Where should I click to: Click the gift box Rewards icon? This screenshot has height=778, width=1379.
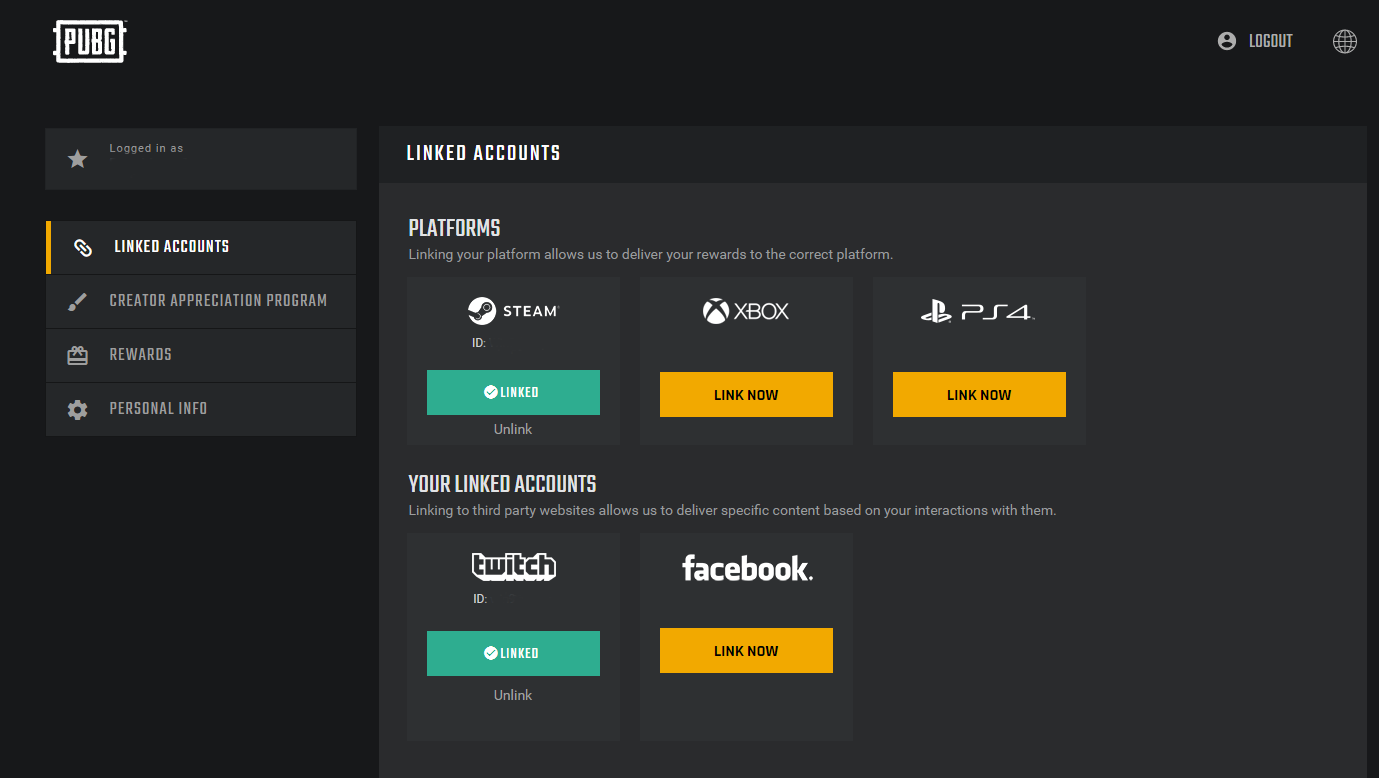click(77, 355)
